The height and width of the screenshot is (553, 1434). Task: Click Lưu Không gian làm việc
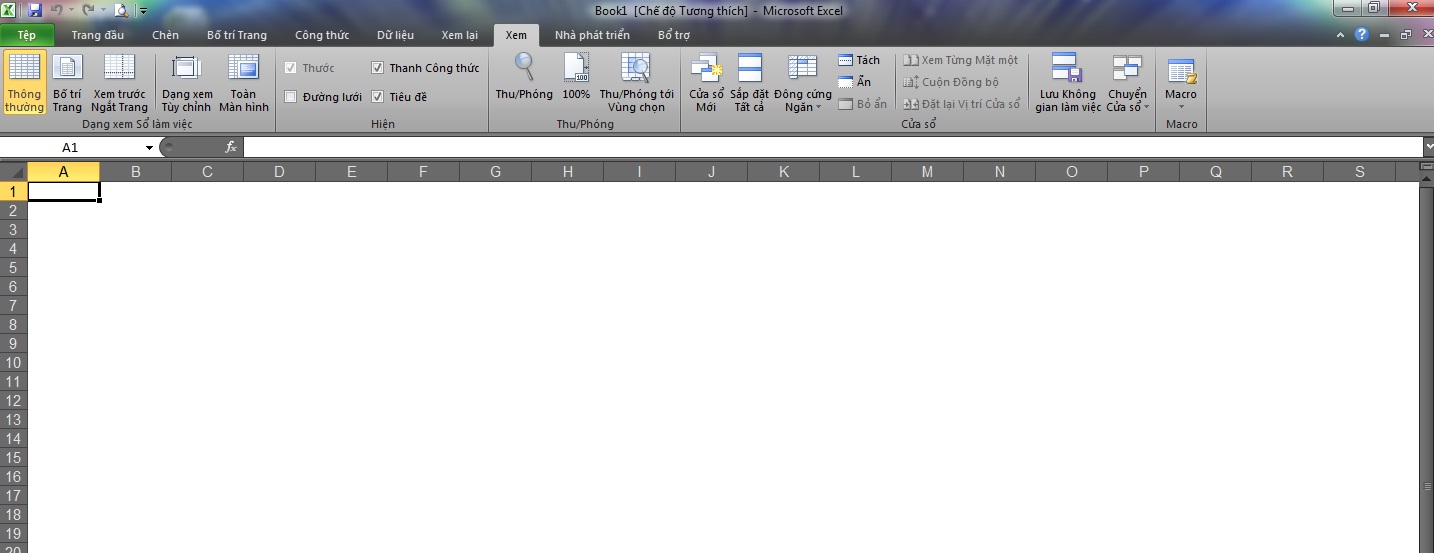[1067, 83]
